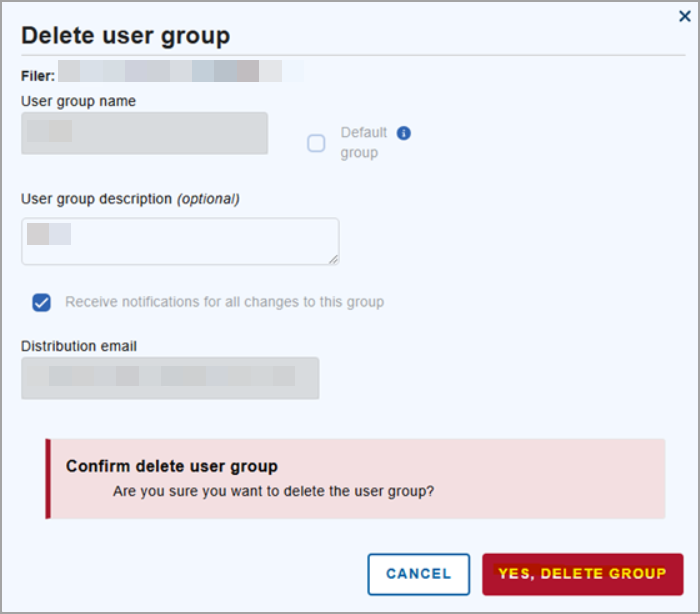
Task: Click the description textarea resize handle
Action: point(333,259)
